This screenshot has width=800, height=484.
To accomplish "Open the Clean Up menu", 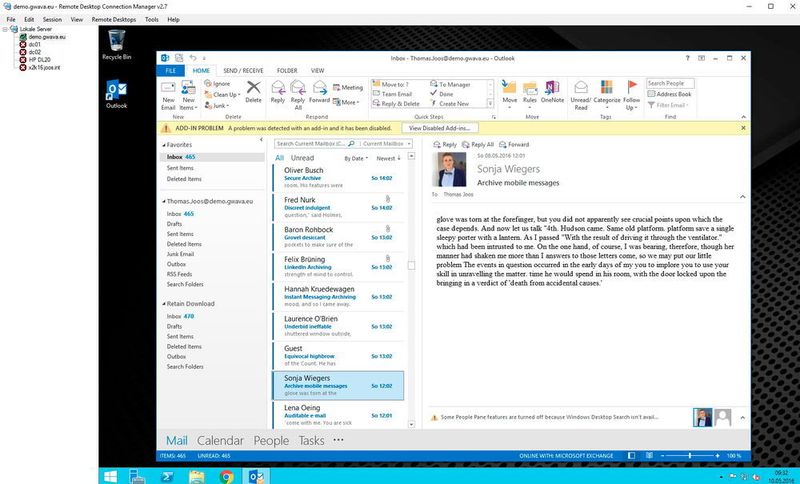I will pyautogui.click(x=222, y=94).
